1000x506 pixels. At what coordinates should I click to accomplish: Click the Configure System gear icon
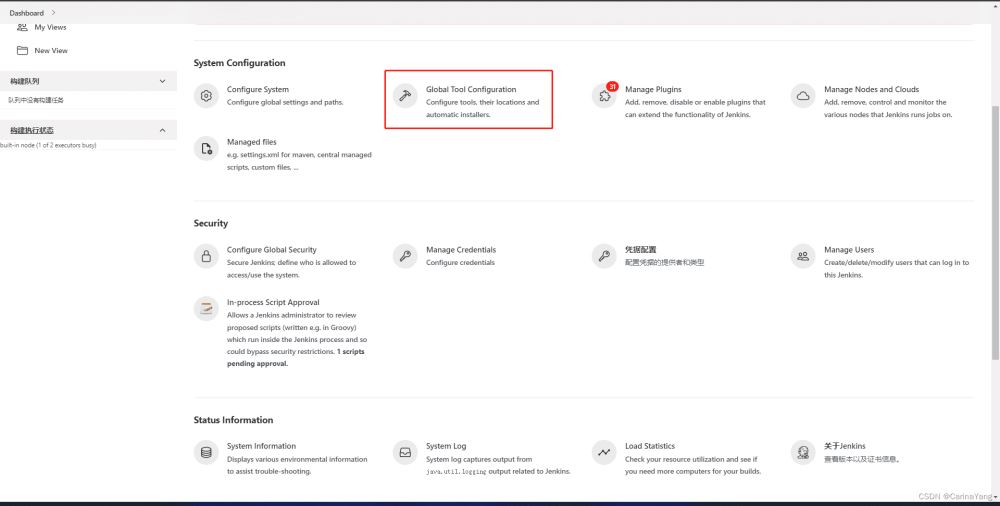pyautogui.click(x=206, y=96)
